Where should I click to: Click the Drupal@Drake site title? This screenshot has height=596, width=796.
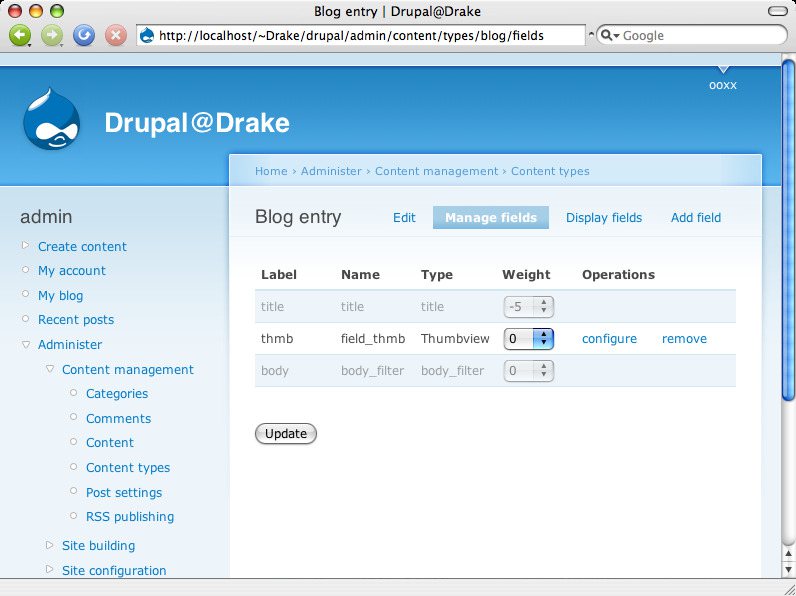197,123
